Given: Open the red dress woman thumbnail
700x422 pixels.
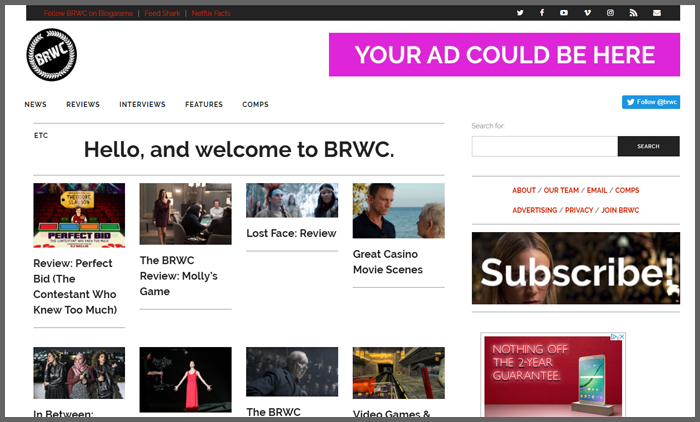Looking at the screenshot, I should 185,380.
